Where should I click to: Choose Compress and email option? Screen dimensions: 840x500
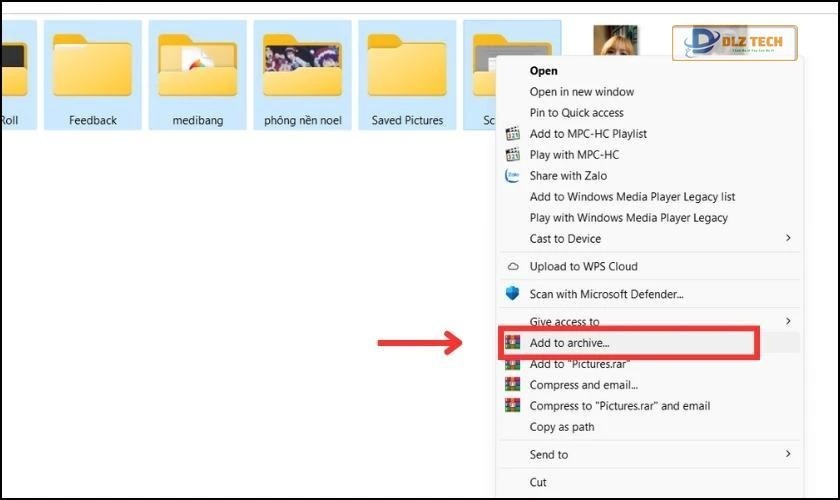pyautogui.click(x=583, y=385)
